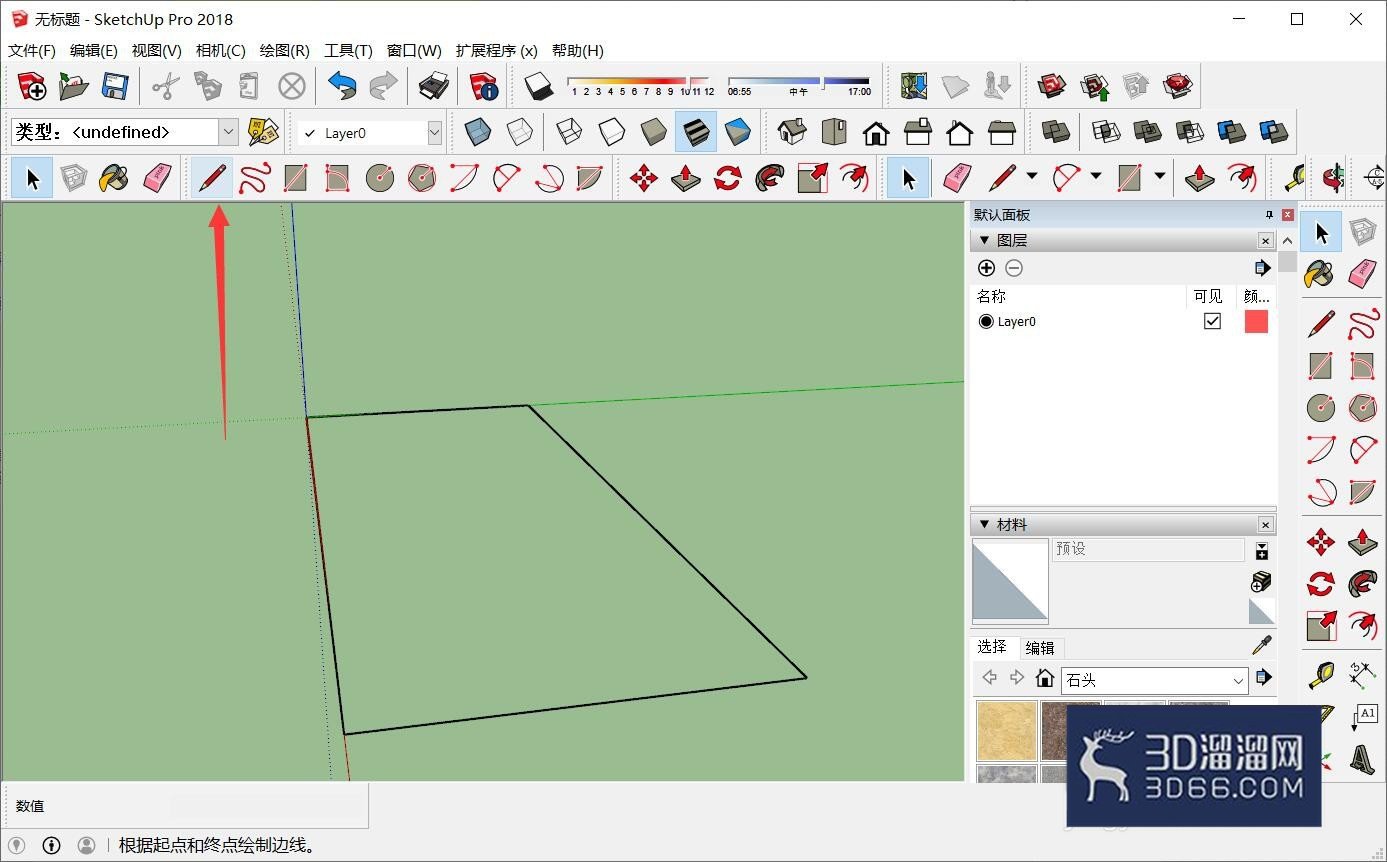
Task: Select the Scale tool in horizontal toolbar
Action: [812, 179]
